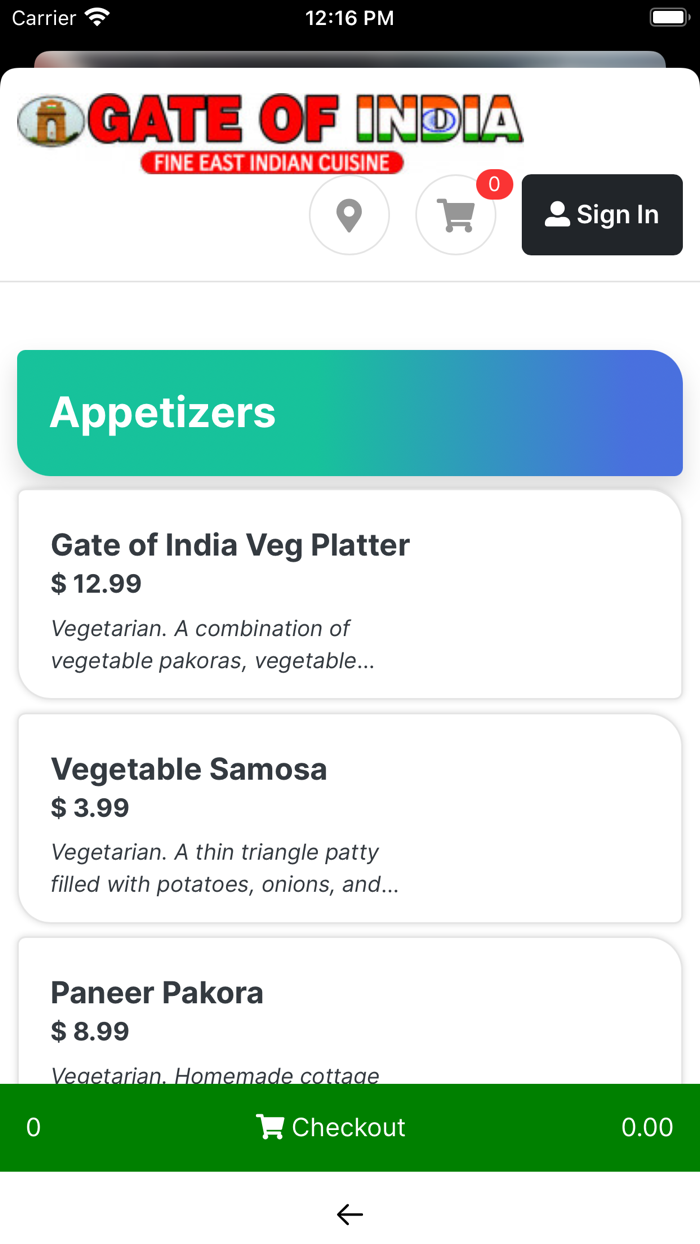This screenshot has width=700, height=1244.
Task: Tap the $ 8.99 price
Action: (90, 1032)
